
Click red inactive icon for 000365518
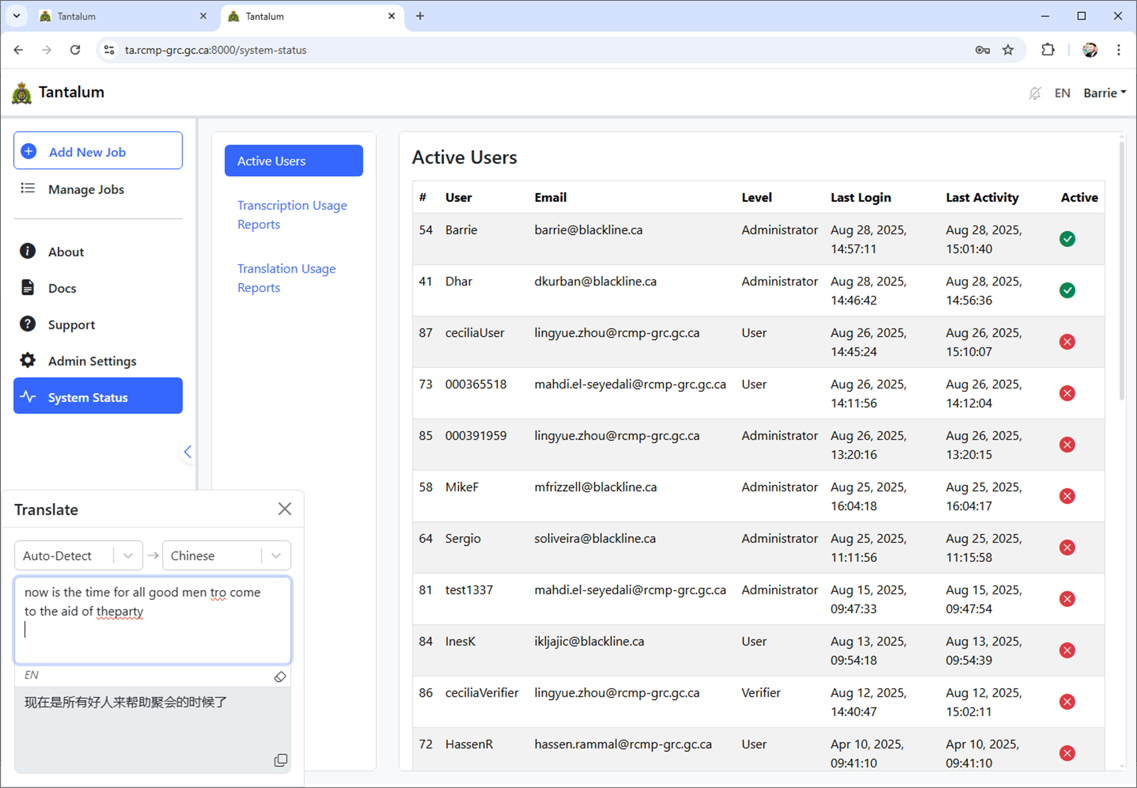pos(1067,394)
